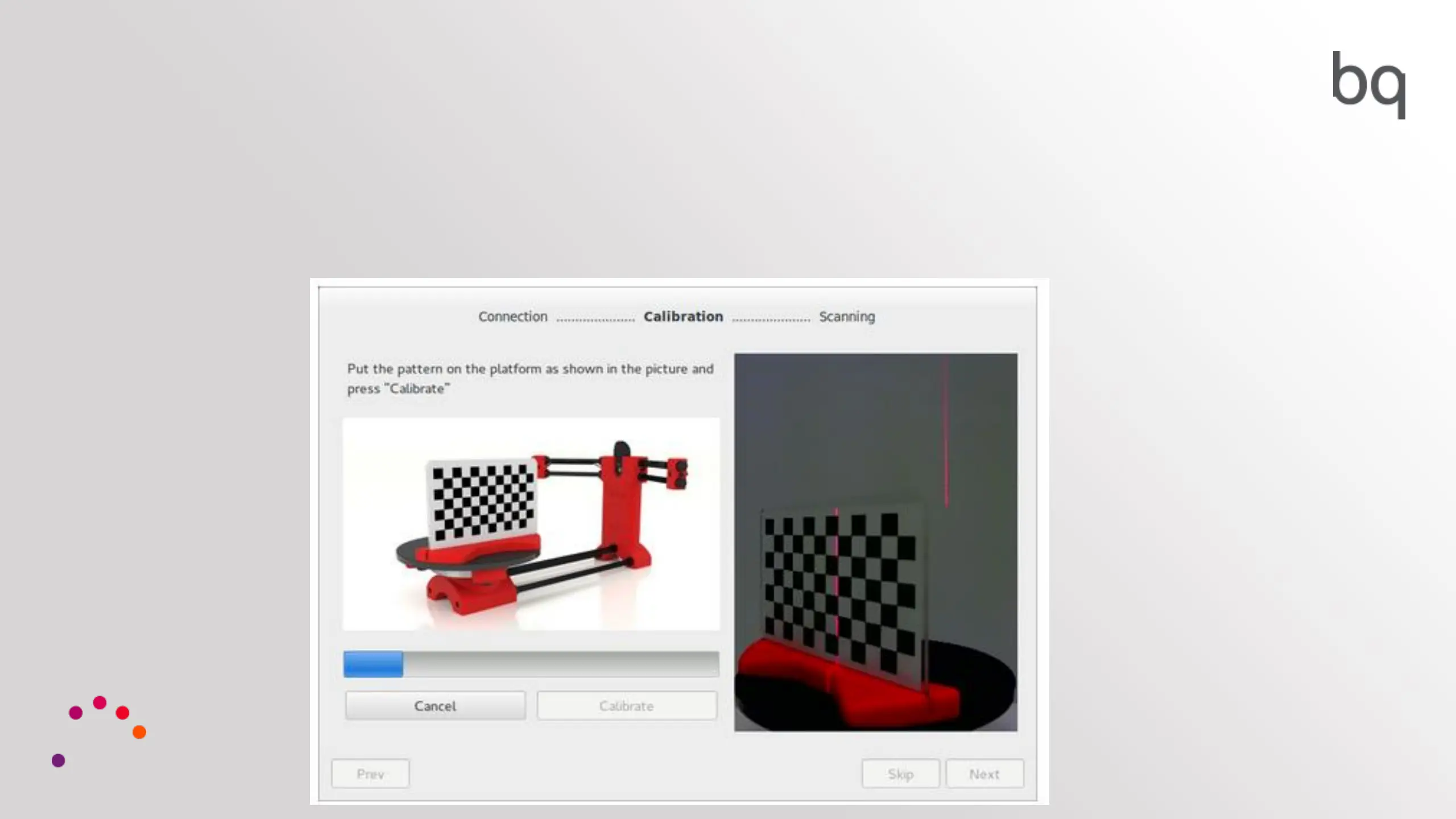Jump to the Scanning wizard step
The width and height of the screenshot is (1456, 819).
point(846,317)
